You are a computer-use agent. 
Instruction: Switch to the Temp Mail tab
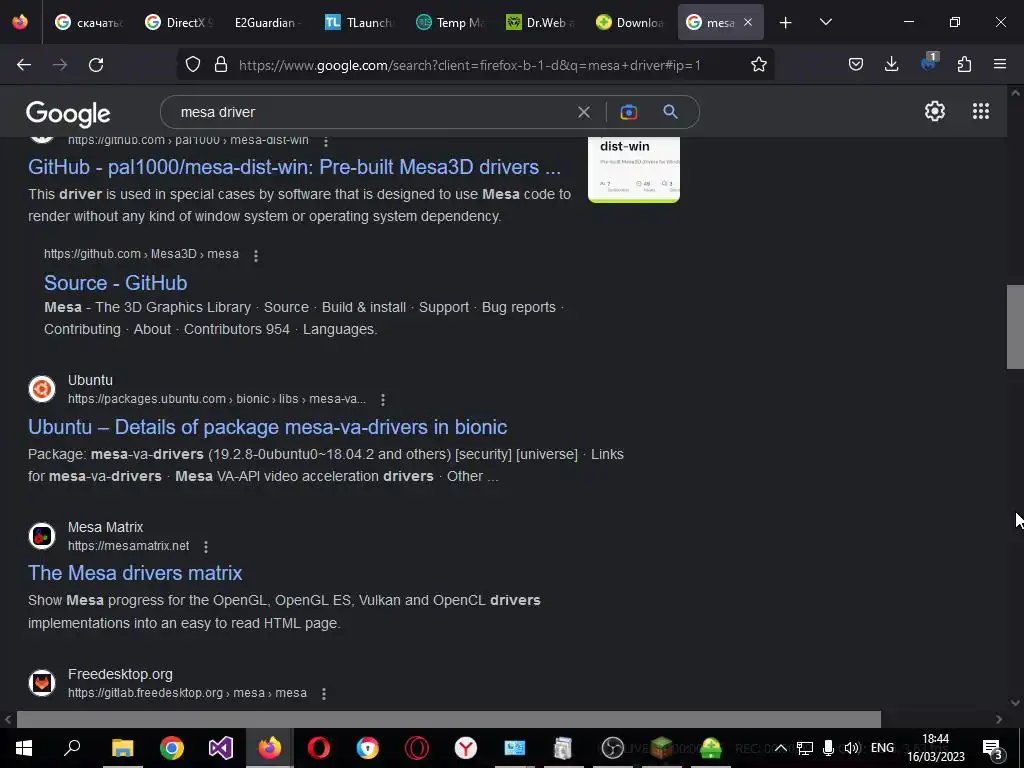pyautogui.click(x=449, y=23)
